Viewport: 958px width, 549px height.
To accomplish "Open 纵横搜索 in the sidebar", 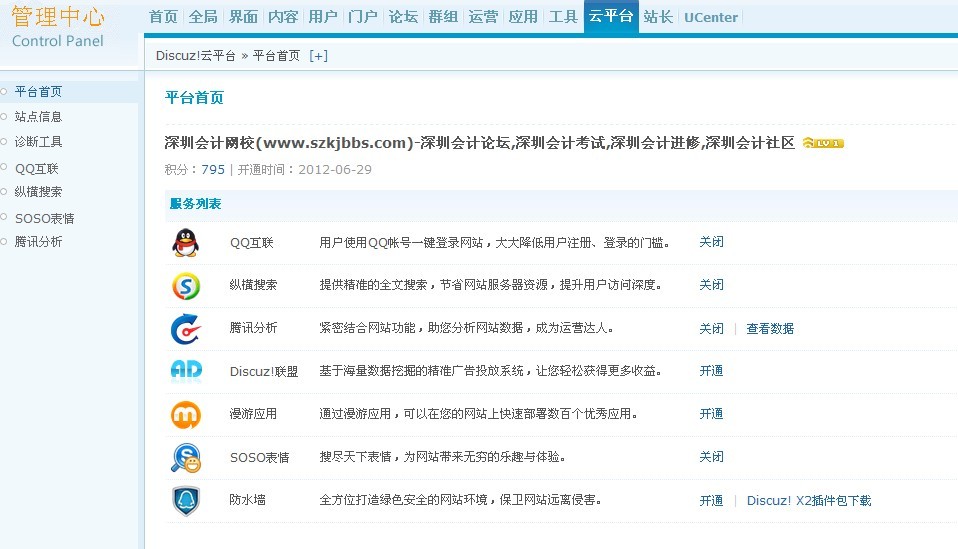I will click(38, 192).
